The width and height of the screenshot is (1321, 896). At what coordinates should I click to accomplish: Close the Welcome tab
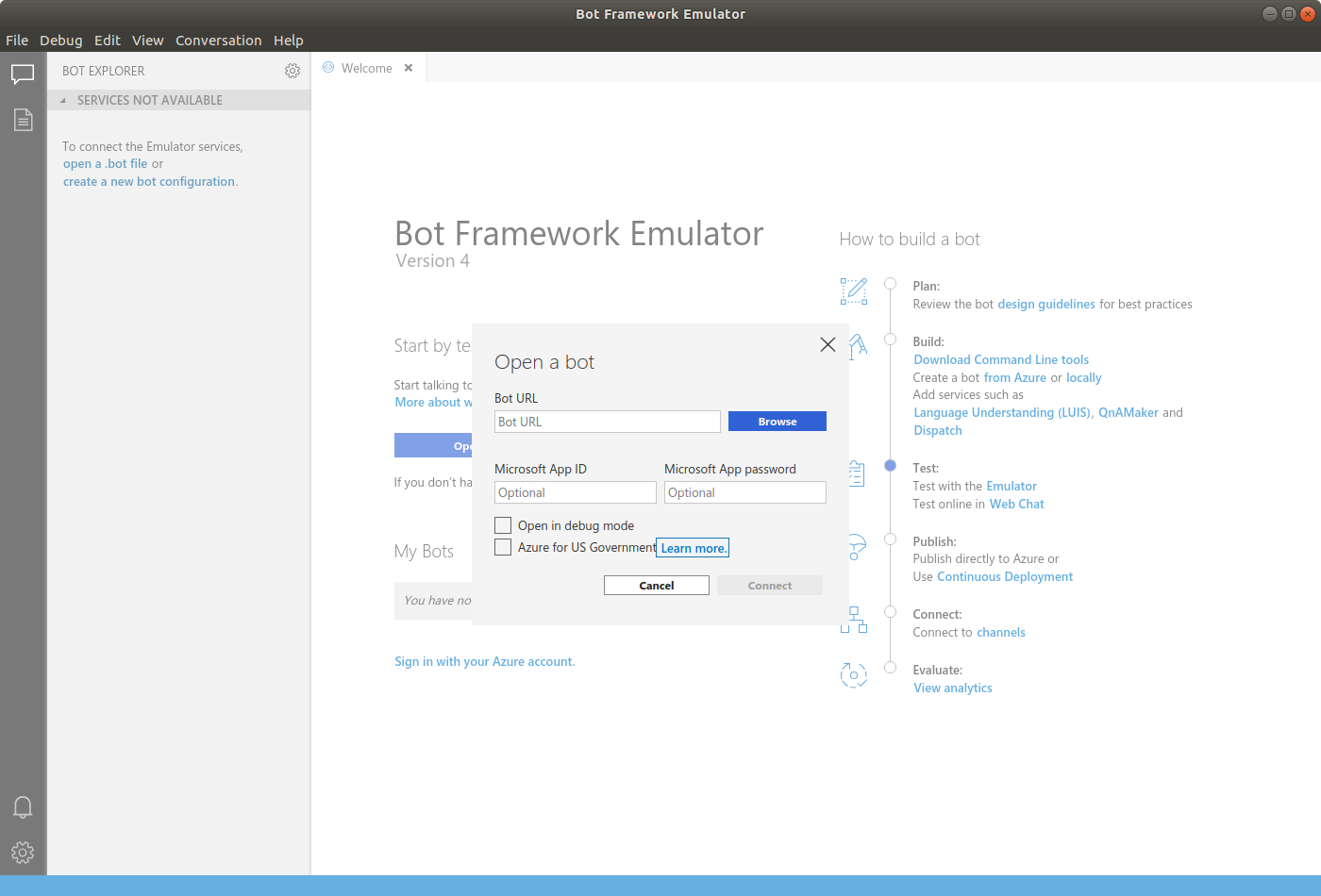[409, 67]
